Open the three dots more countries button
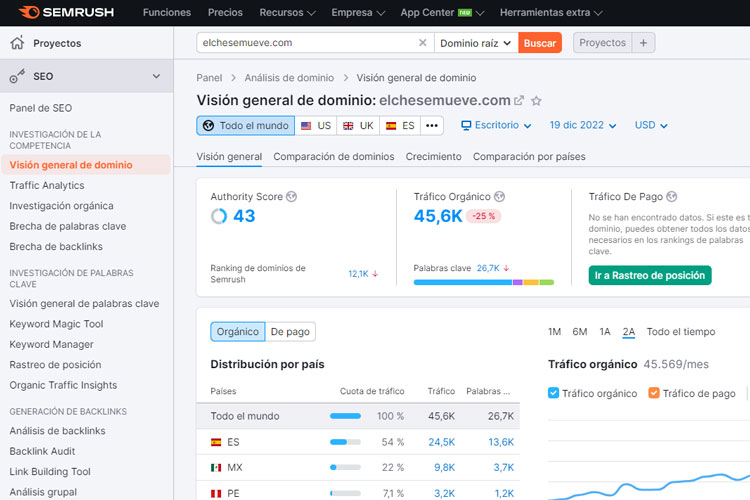750x500 pixels. click(432, 125)
